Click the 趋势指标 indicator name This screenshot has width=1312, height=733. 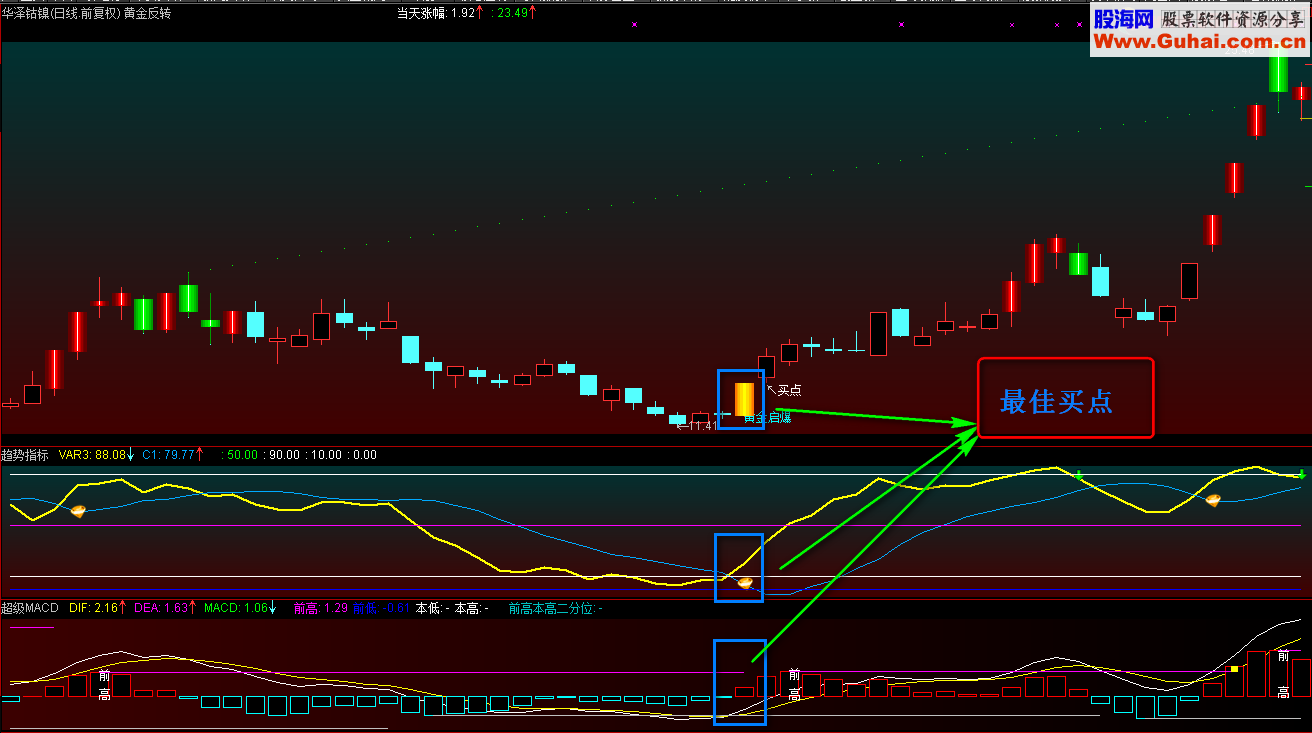coord(25,455)
